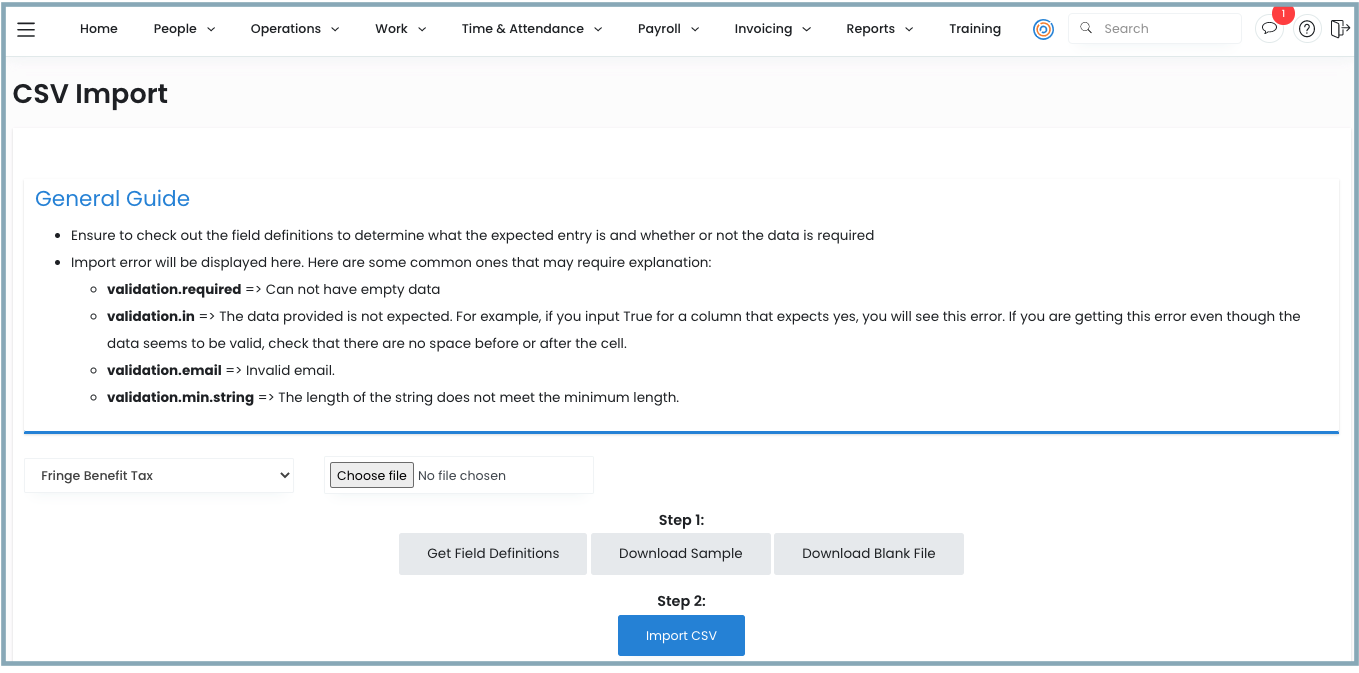The height and width of the screenshot is (673, 1359).
Task: Expand the Payroll menu
Action: click(668, 29)
